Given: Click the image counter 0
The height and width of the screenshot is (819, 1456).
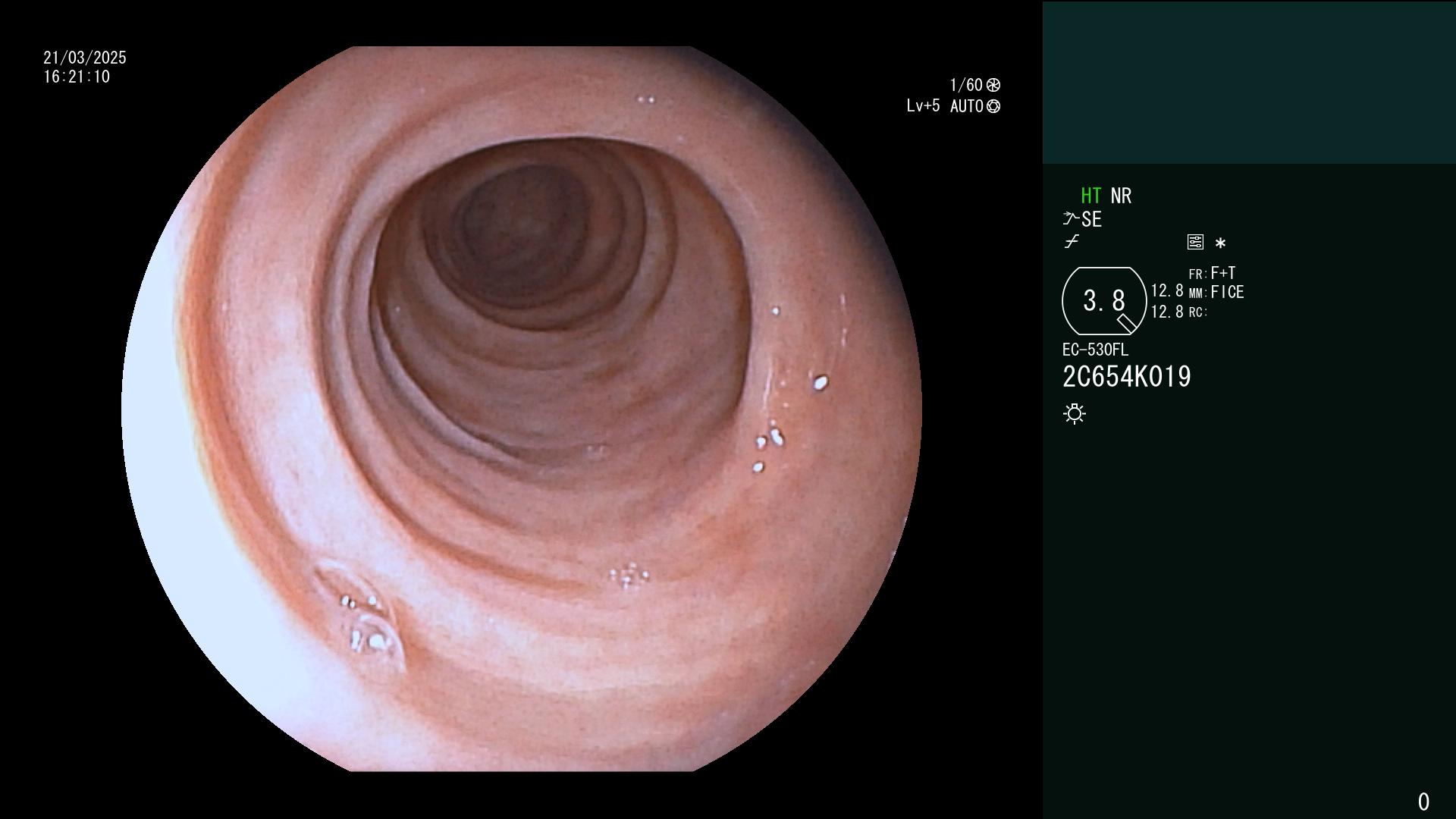Looking at the screenshot, I should pyautogui.click(x=1423, y=802).
